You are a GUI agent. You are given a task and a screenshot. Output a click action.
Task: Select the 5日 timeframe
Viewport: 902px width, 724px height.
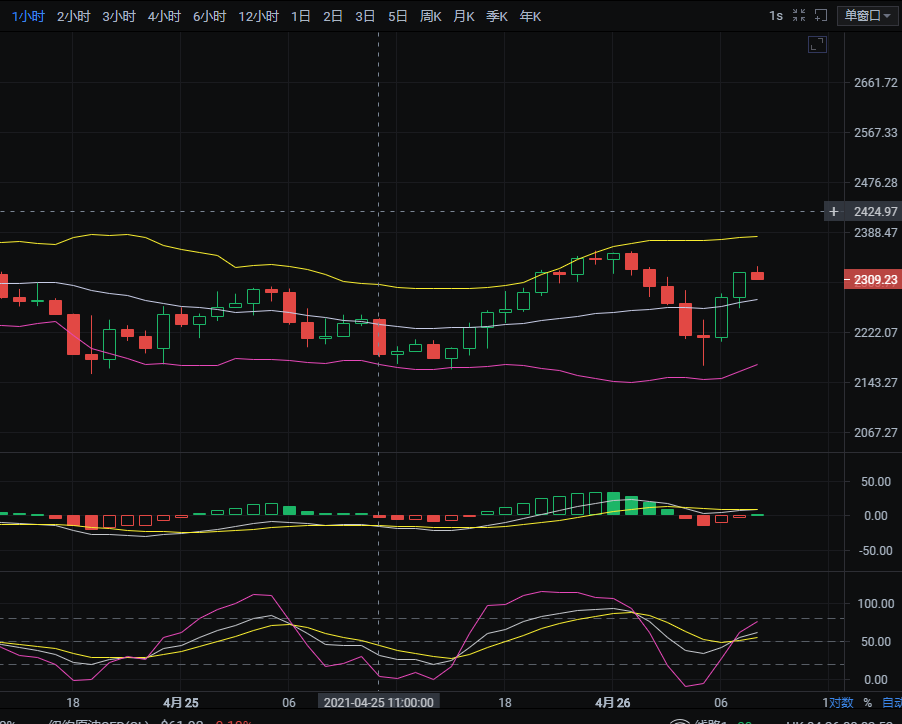(x=397, y=16)
